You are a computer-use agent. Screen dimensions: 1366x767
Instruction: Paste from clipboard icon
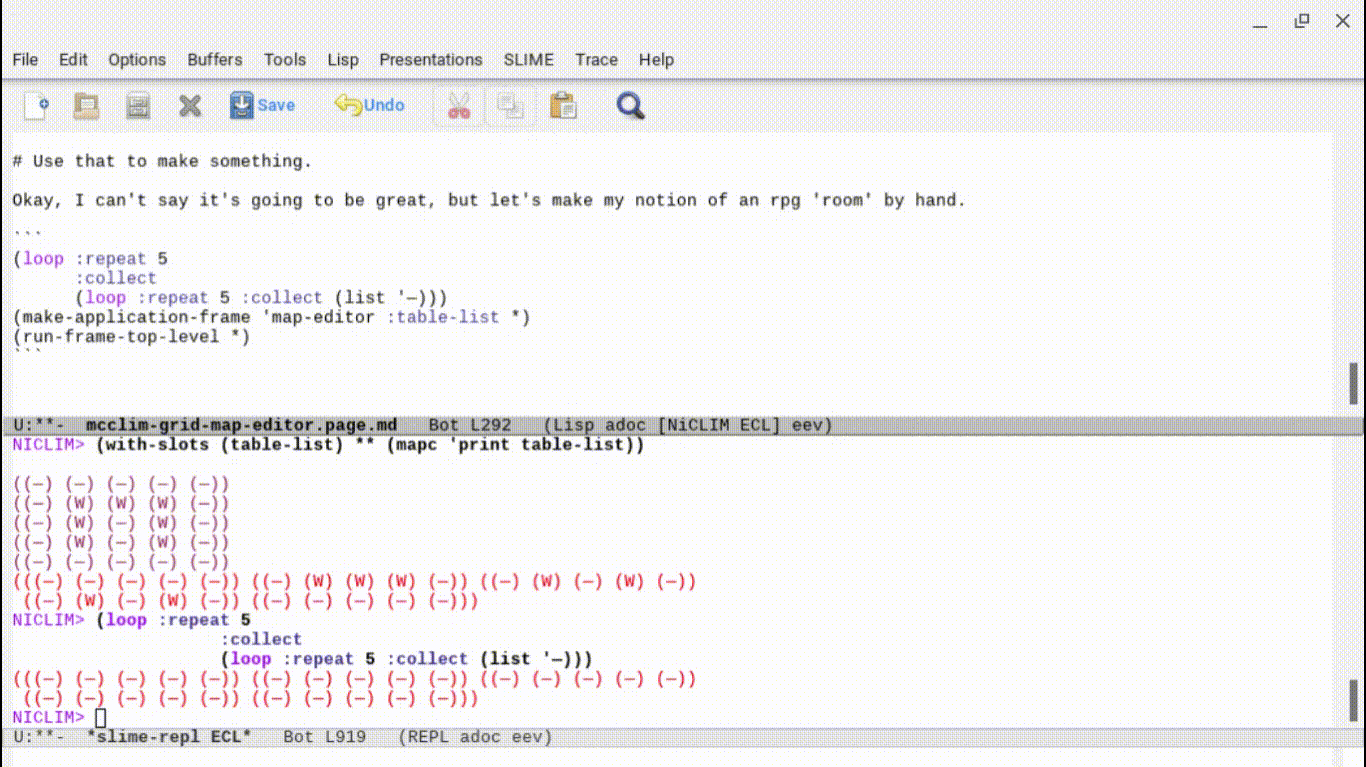click(x=563, y=105)
